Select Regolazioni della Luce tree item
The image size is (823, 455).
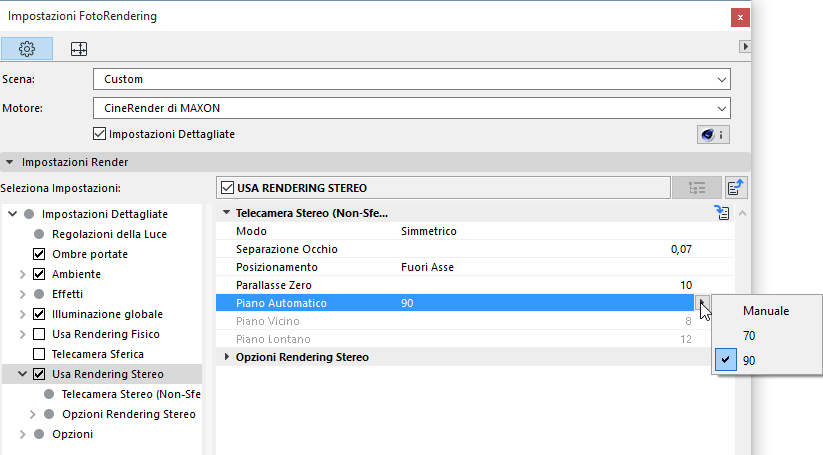[109, 234]
